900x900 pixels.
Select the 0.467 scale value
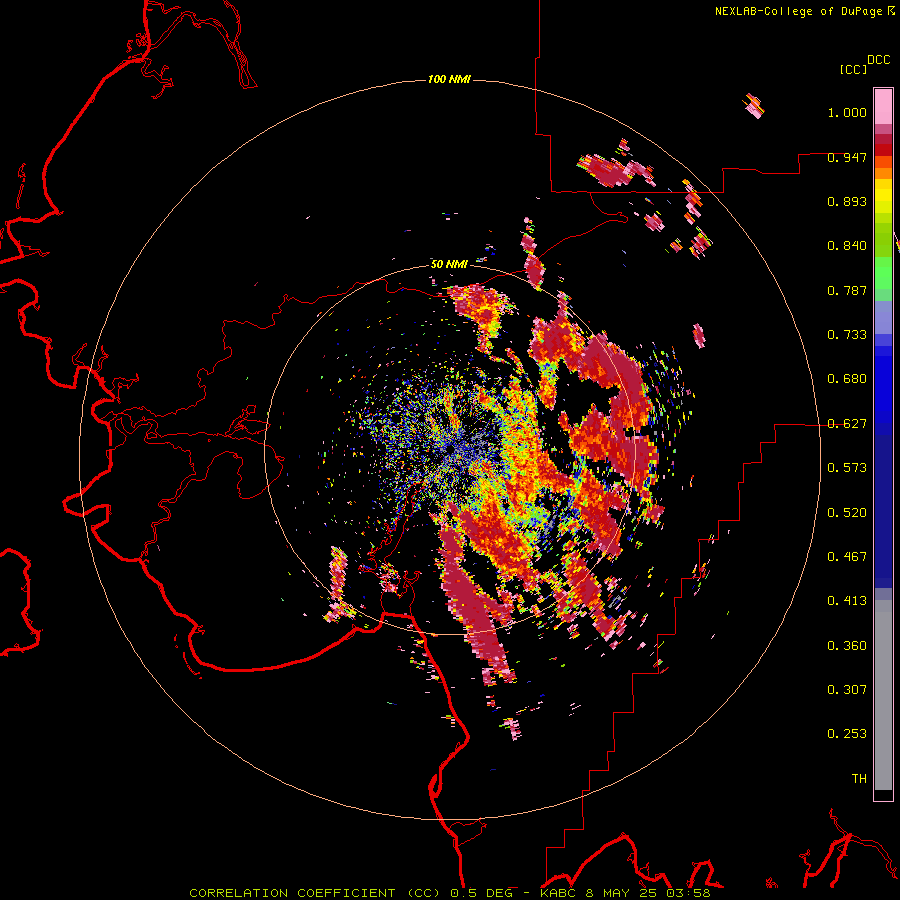pos(847,557)
